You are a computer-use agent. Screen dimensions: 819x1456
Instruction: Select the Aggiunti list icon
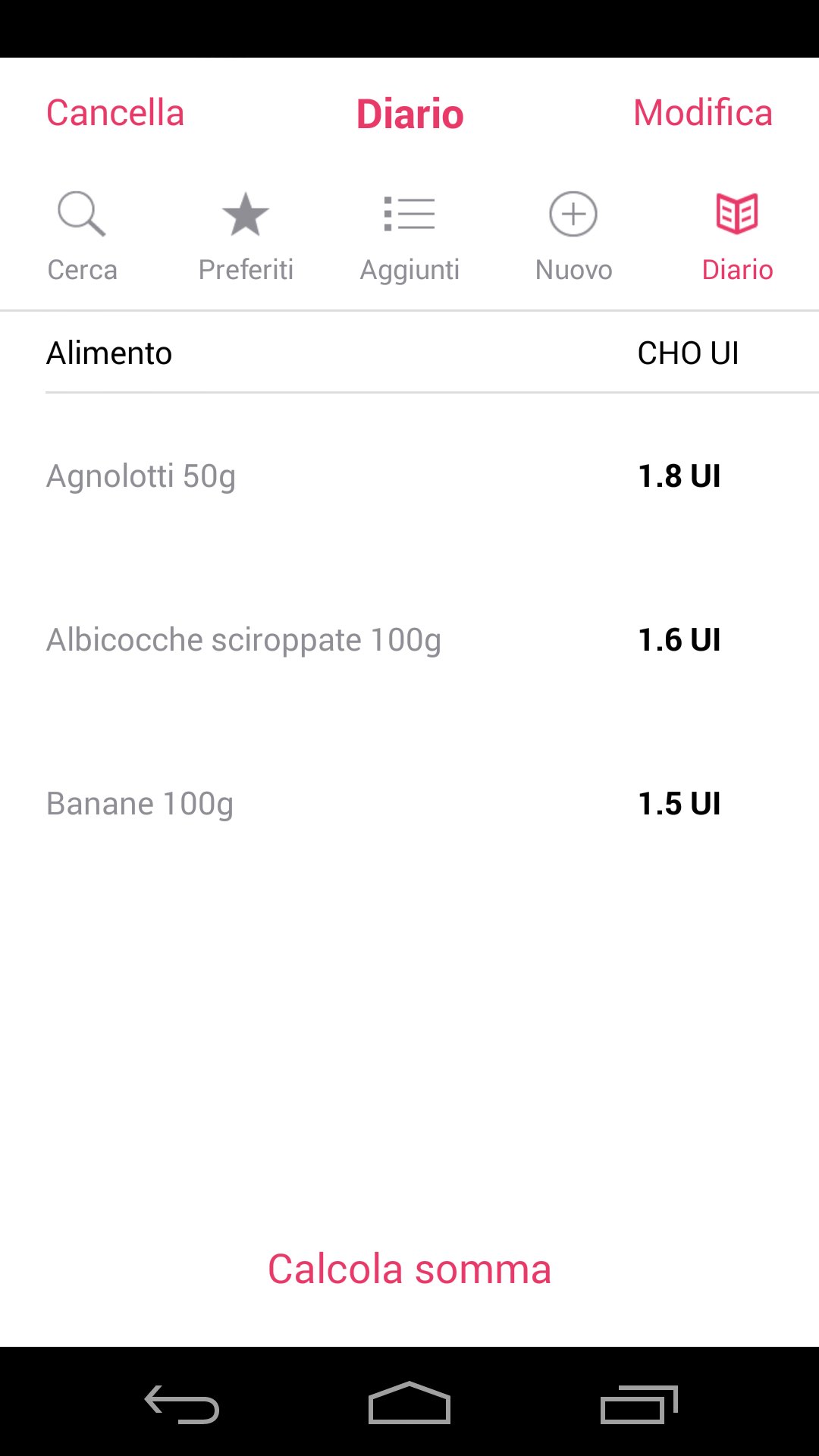[409, 214]
